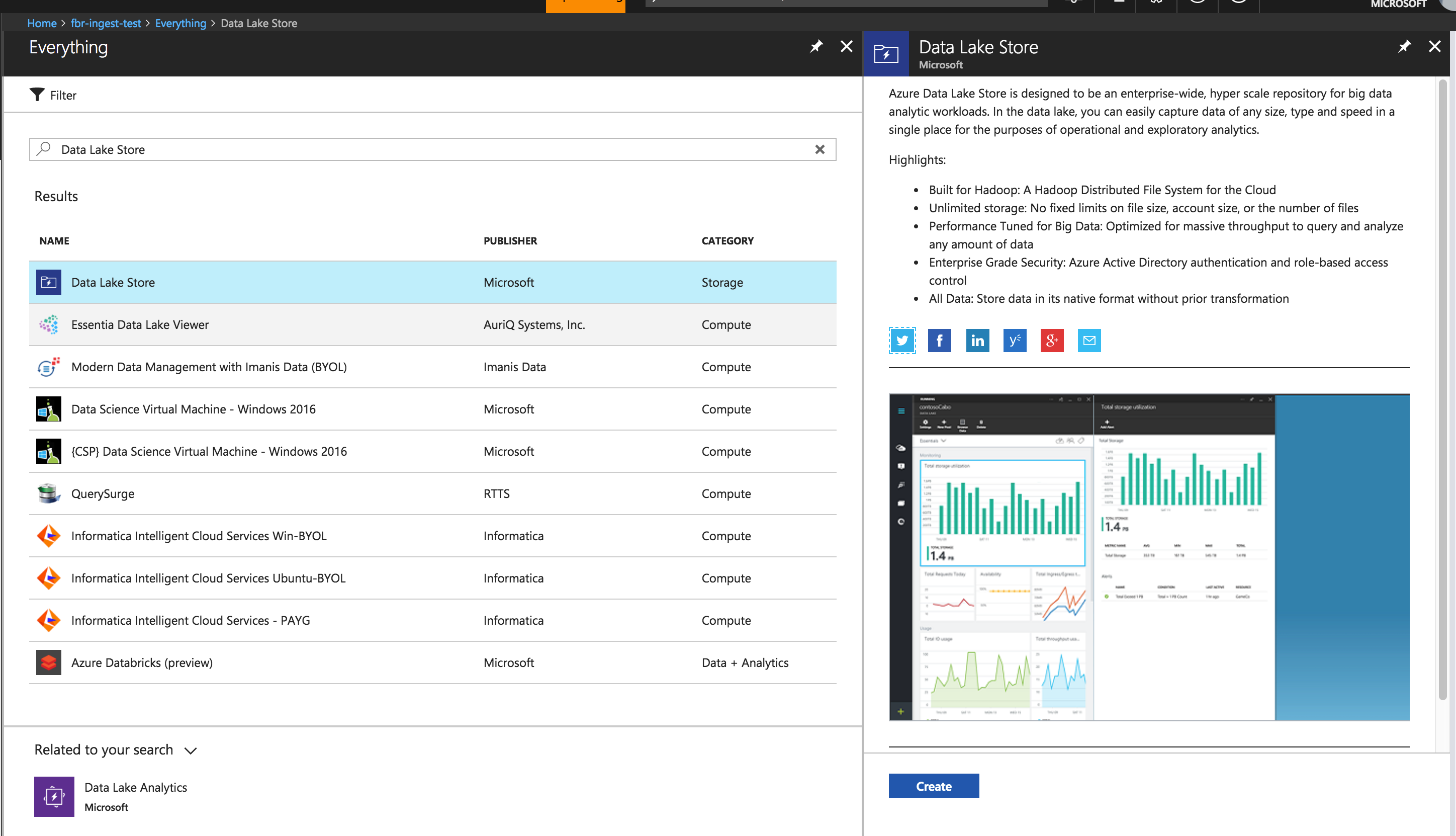Image resolution: width=1456 pixels, height=836 pixels.
Task: Click the Data Lake Store search field
Action: tap(433, 149)
